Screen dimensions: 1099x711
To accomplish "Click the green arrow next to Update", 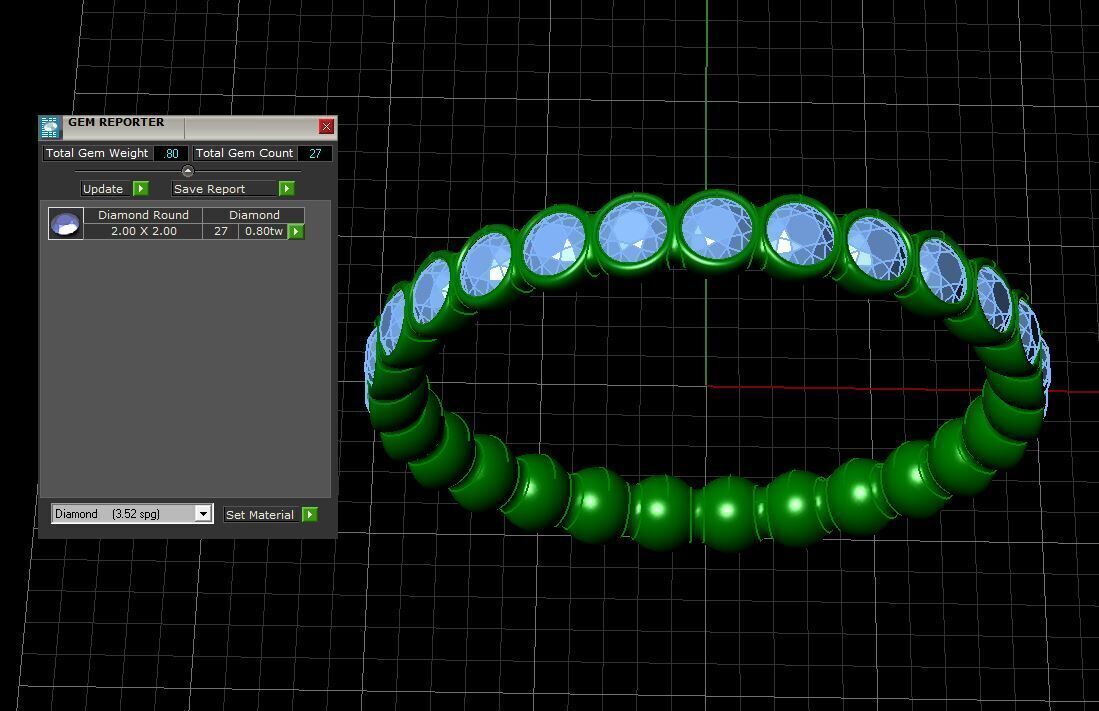I will click(141, 189).
